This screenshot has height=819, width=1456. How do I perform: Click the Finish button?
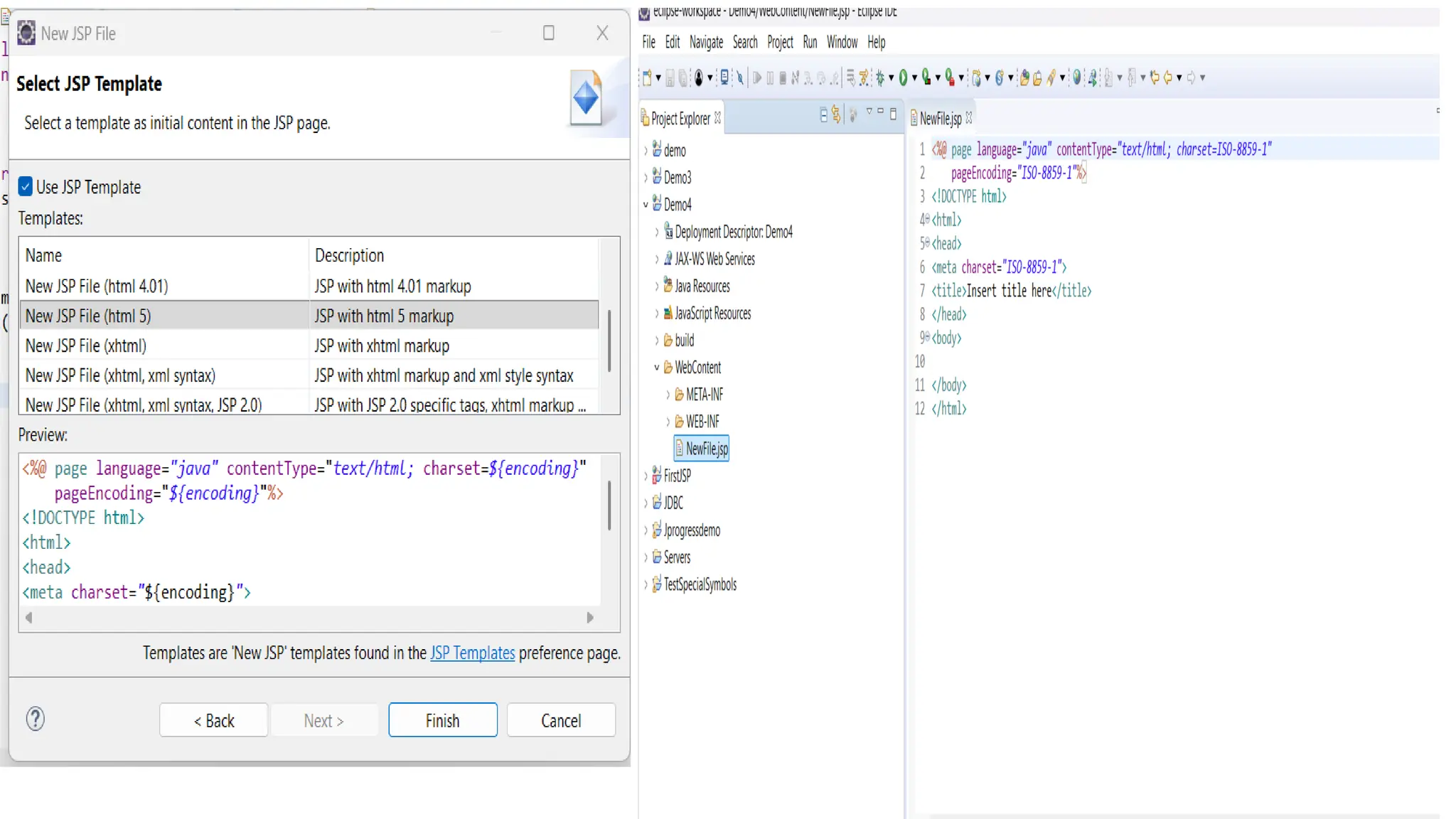tap(442, 720)
